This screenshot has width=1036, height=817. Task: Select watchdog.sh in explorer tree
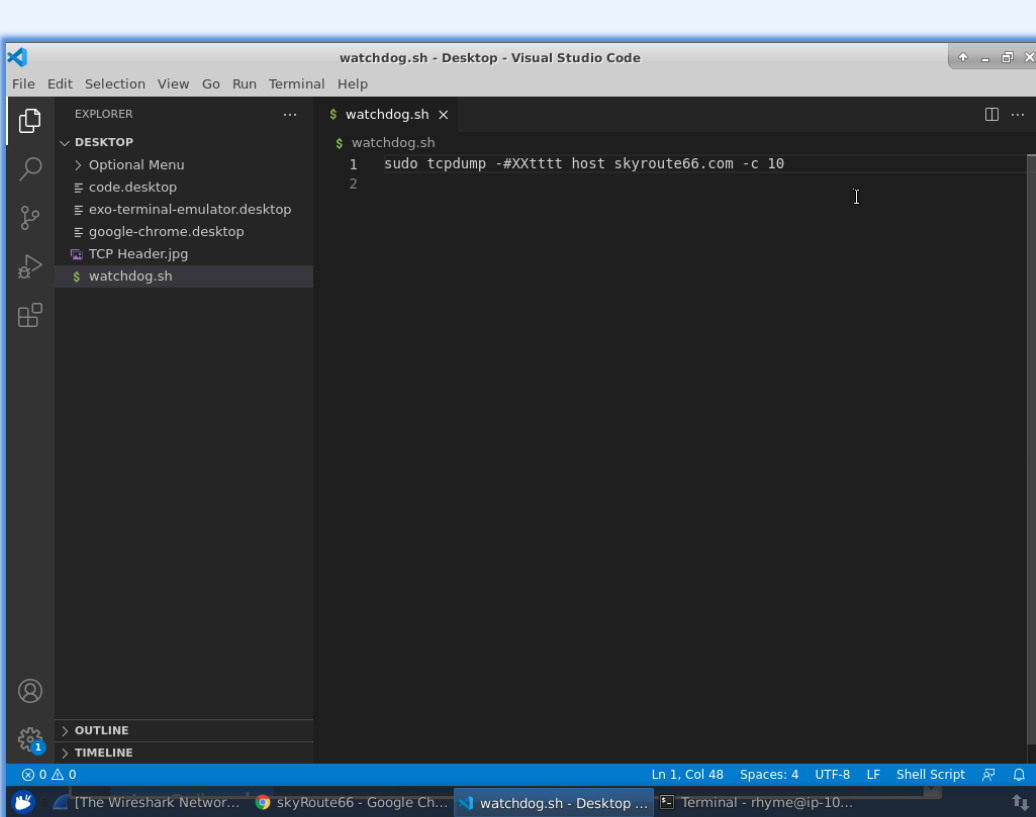coord(184,276)
